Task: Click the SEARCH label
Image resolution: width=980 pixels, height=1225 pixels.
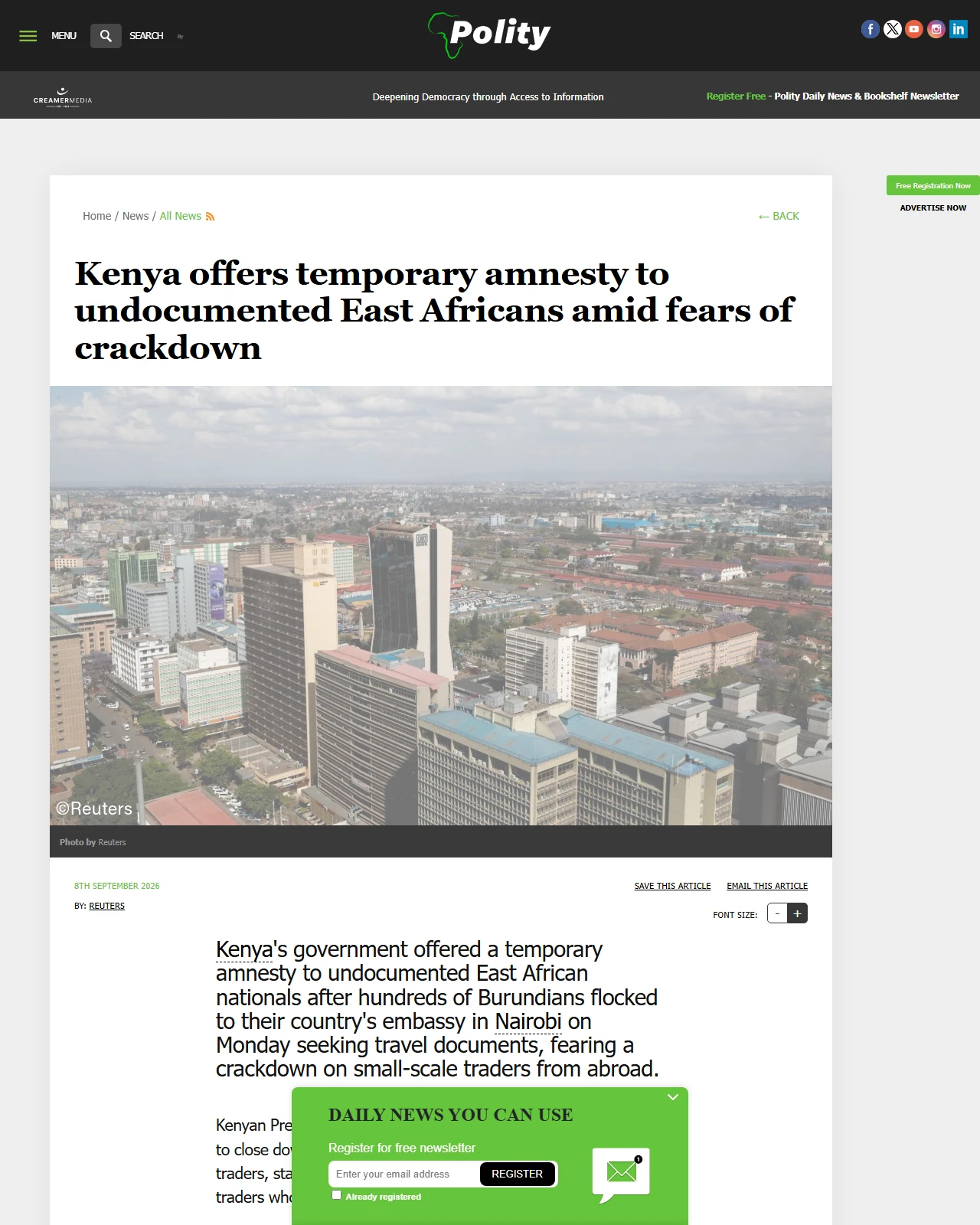Action: pos(146,36)
